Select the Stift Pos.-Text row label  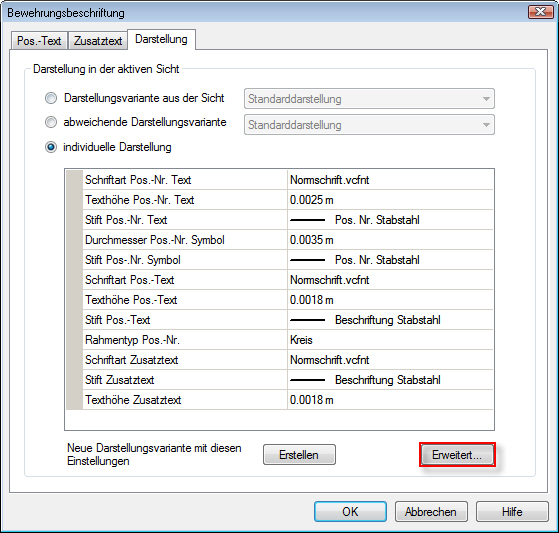pyautogui.click(x=185, y=319)
